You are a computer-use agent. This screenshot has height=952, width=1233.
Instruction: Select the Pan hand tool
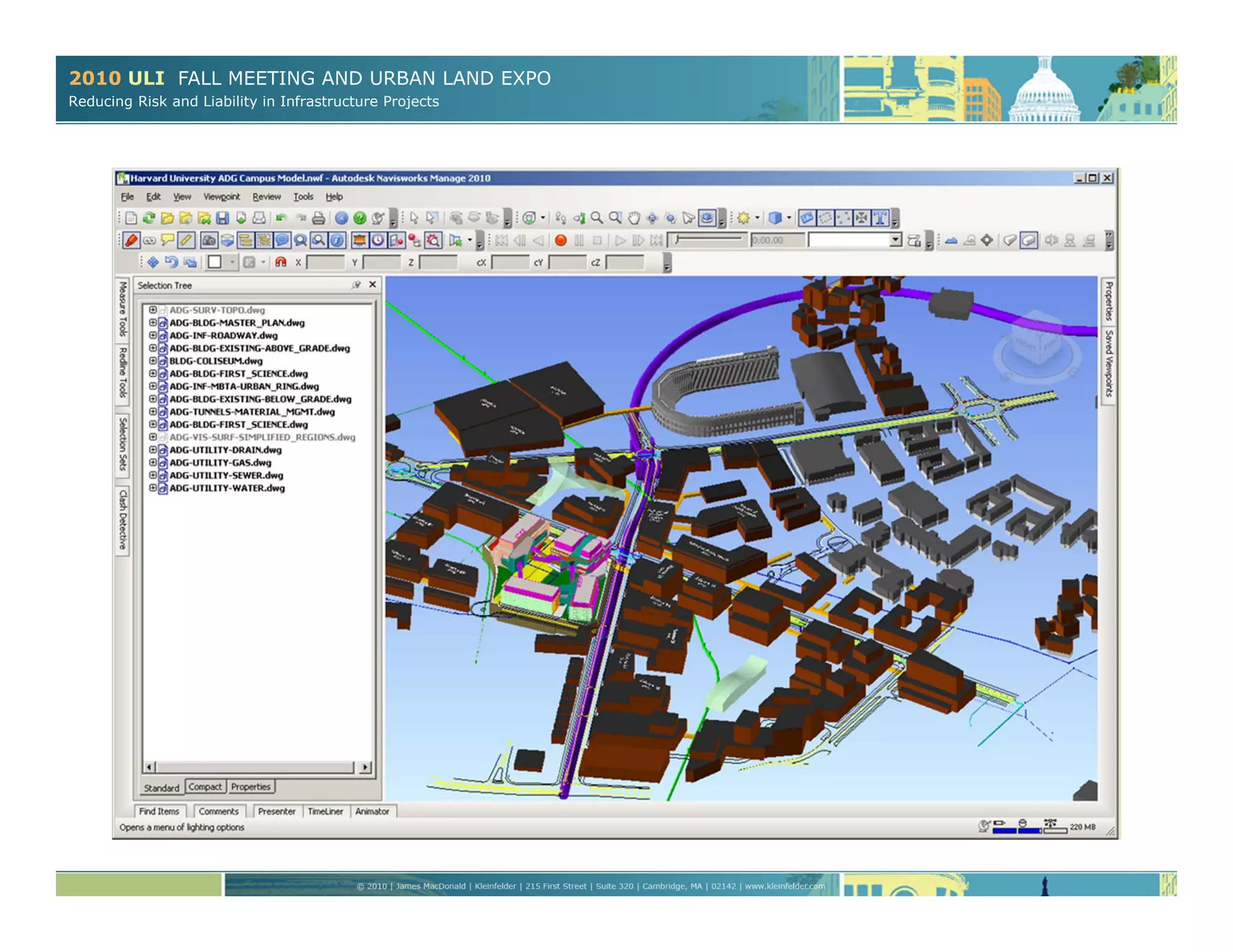(633, 218)
